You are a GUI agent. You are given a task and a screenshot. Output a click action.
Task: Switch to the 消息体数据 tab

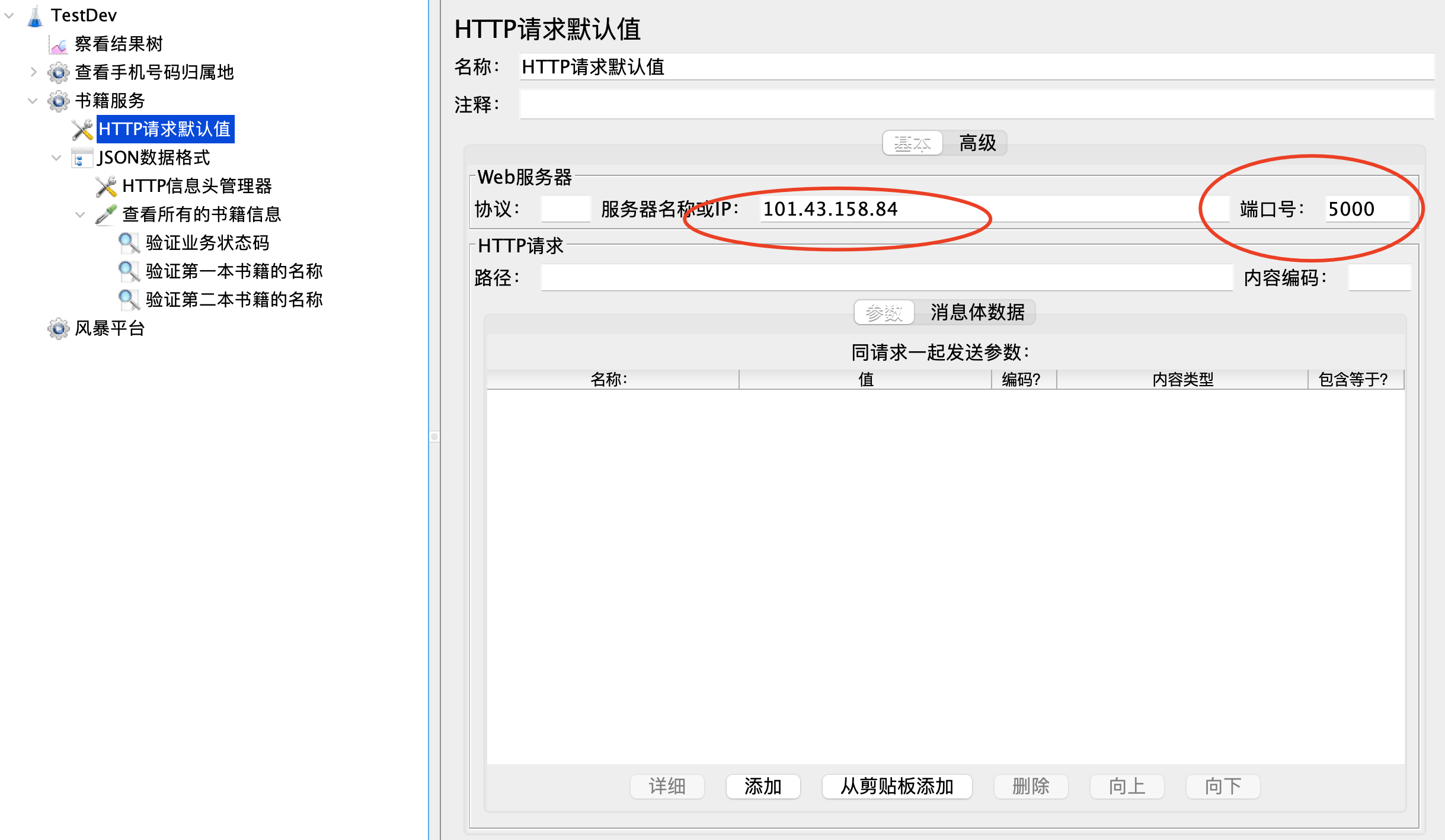coord(977,312)
